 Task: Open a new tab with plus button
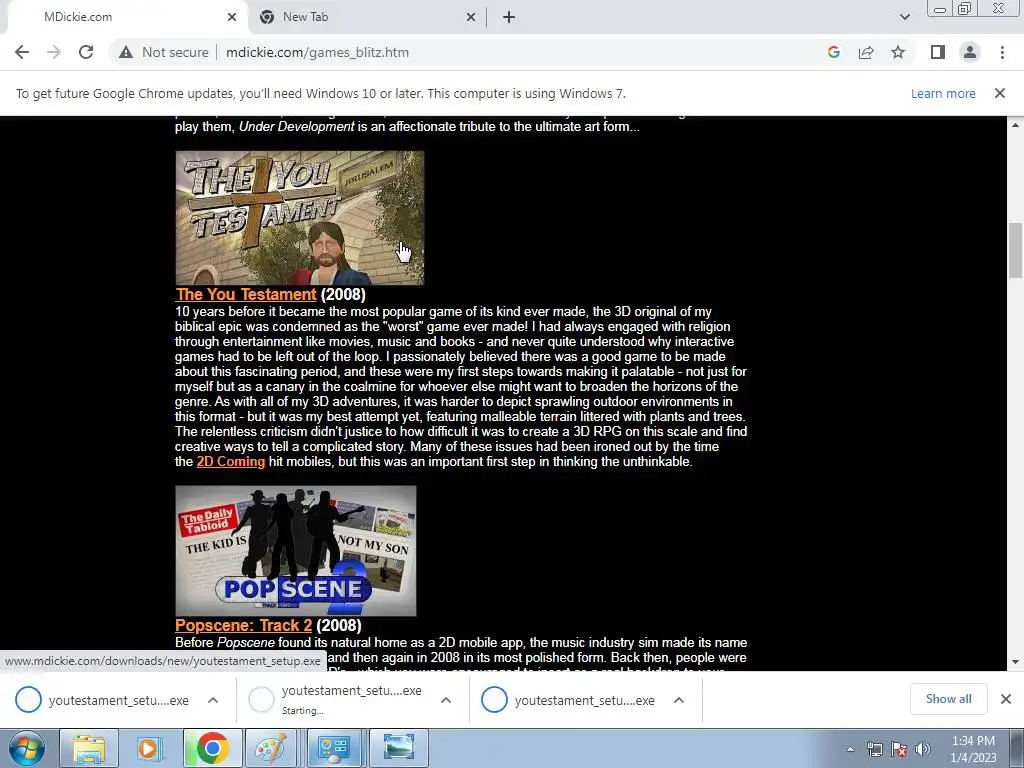point(509,18)
